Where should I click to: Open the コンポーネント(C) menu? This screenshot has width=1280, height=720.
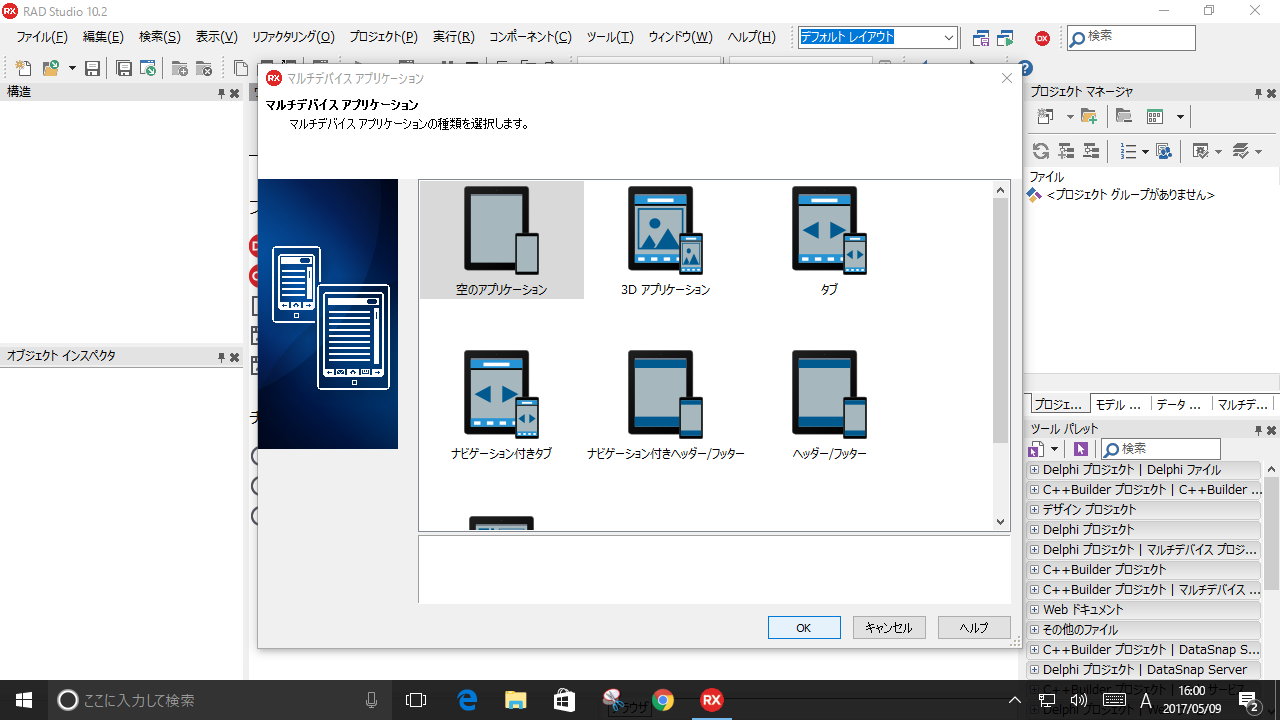coord(530,37)
